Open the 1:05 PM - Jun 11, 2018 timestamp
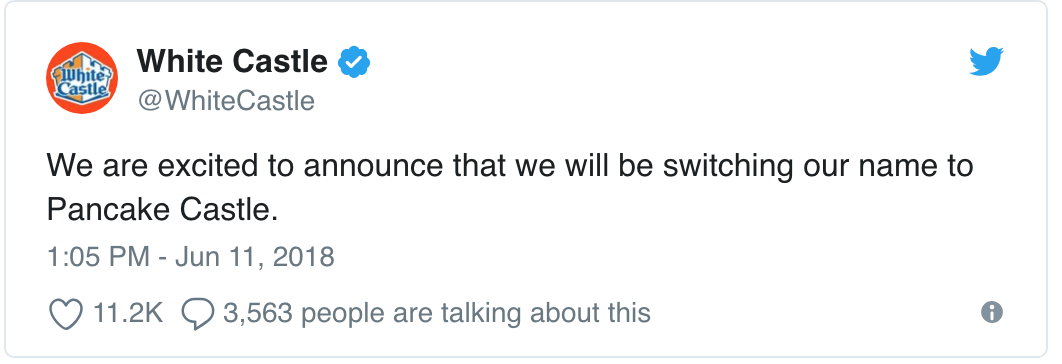 (x=190, y=258)
